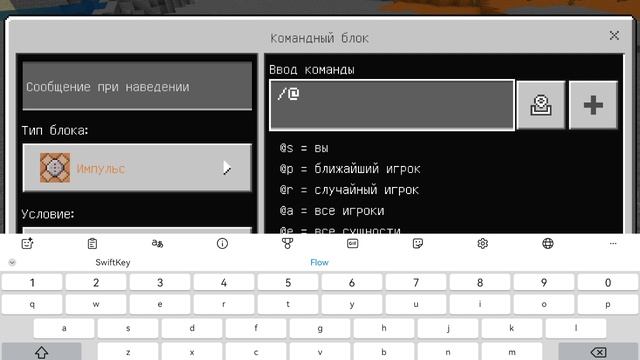Collapse the SwiftKey toolbar with chevron
This screenshot has width=640, height=360.
pyautogui.click(x=12, y=262)
